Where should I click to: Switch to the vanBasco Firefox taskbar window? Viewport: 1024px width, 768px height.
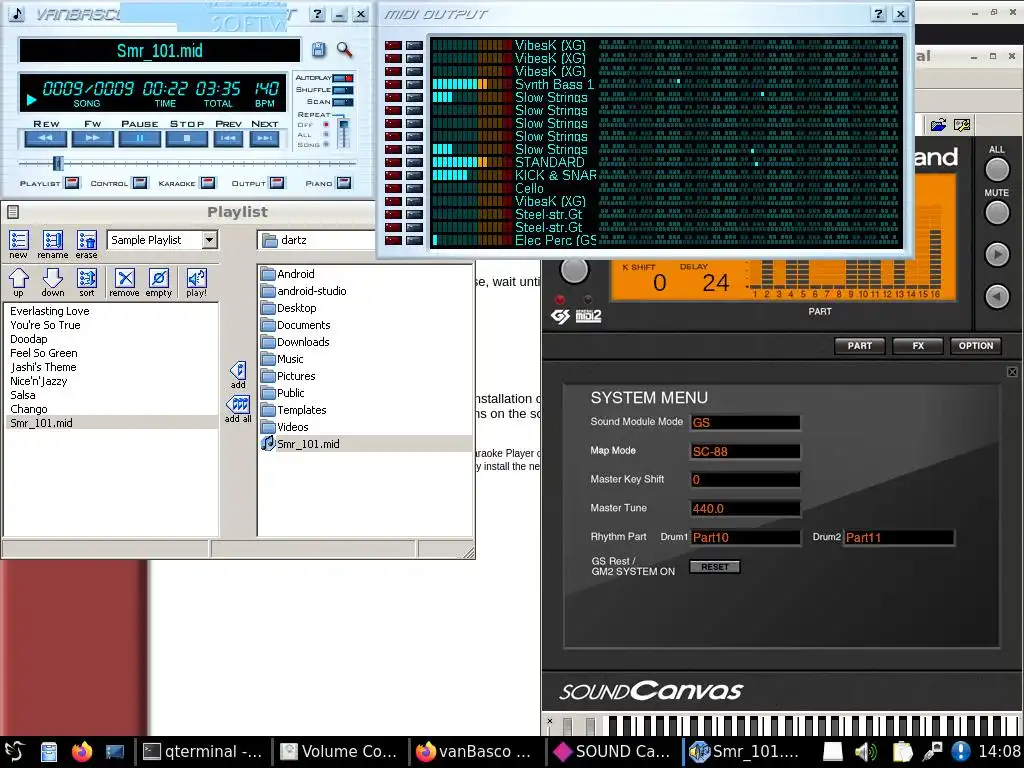[475, 752]
